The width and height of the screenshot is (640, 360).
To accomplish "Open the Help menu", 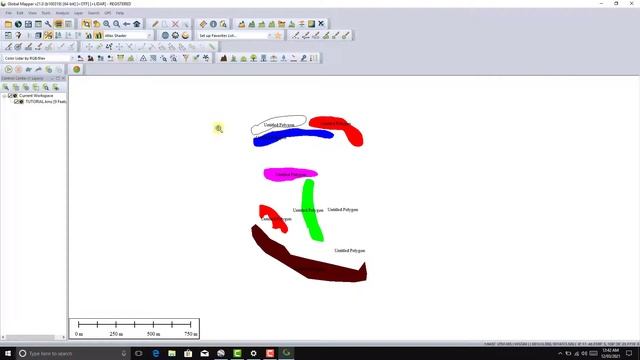I will (120, 13).
